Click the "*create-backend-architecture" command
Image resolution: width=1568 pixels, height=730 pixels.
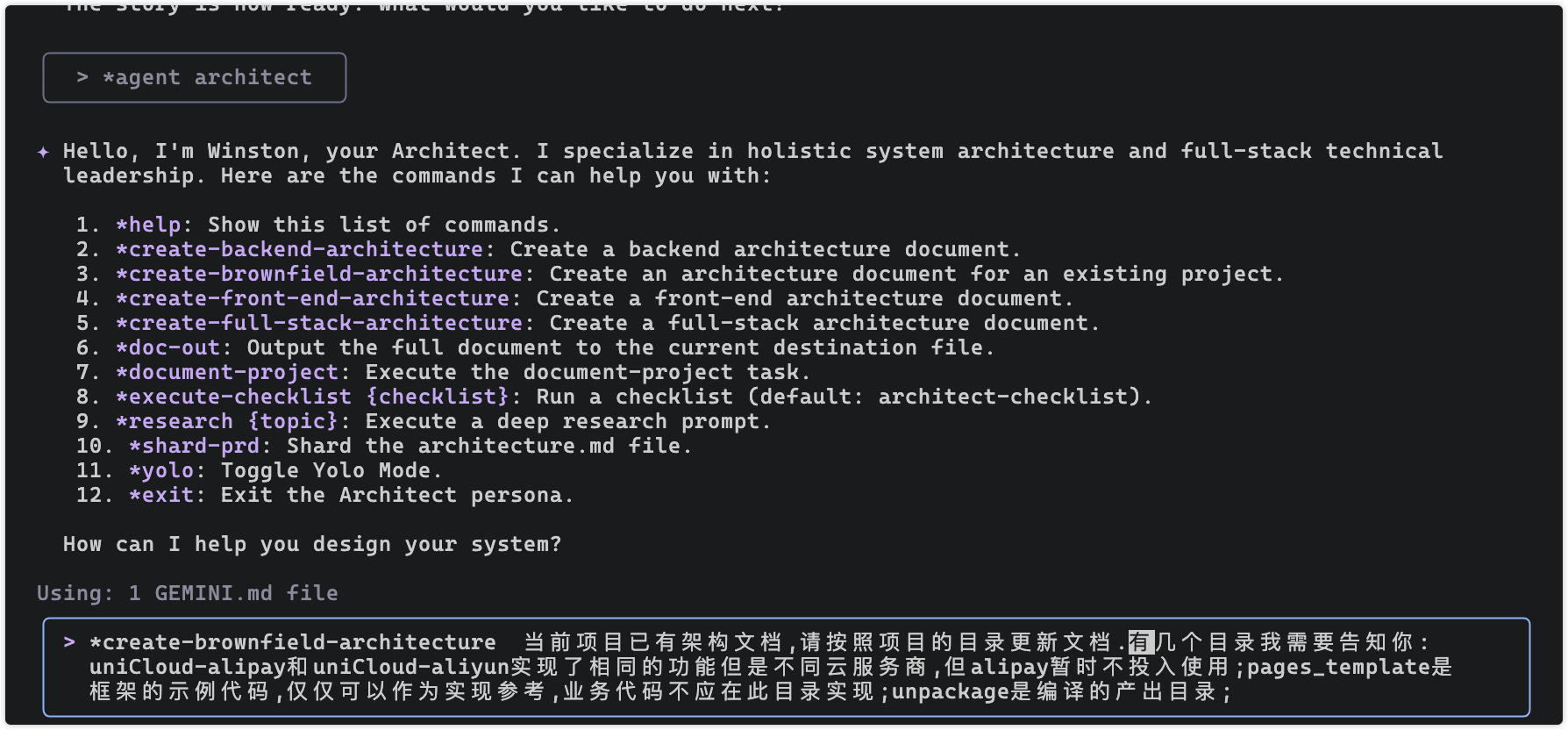point(299,250)
